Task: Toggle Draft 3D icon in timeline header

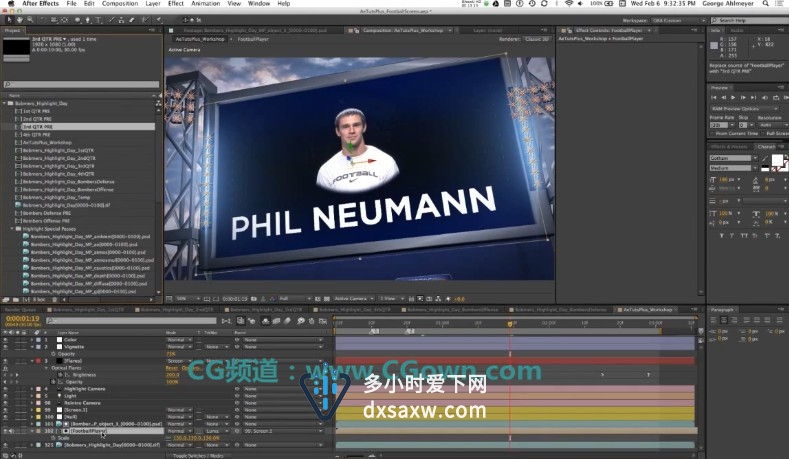Action: click(251, 321)
